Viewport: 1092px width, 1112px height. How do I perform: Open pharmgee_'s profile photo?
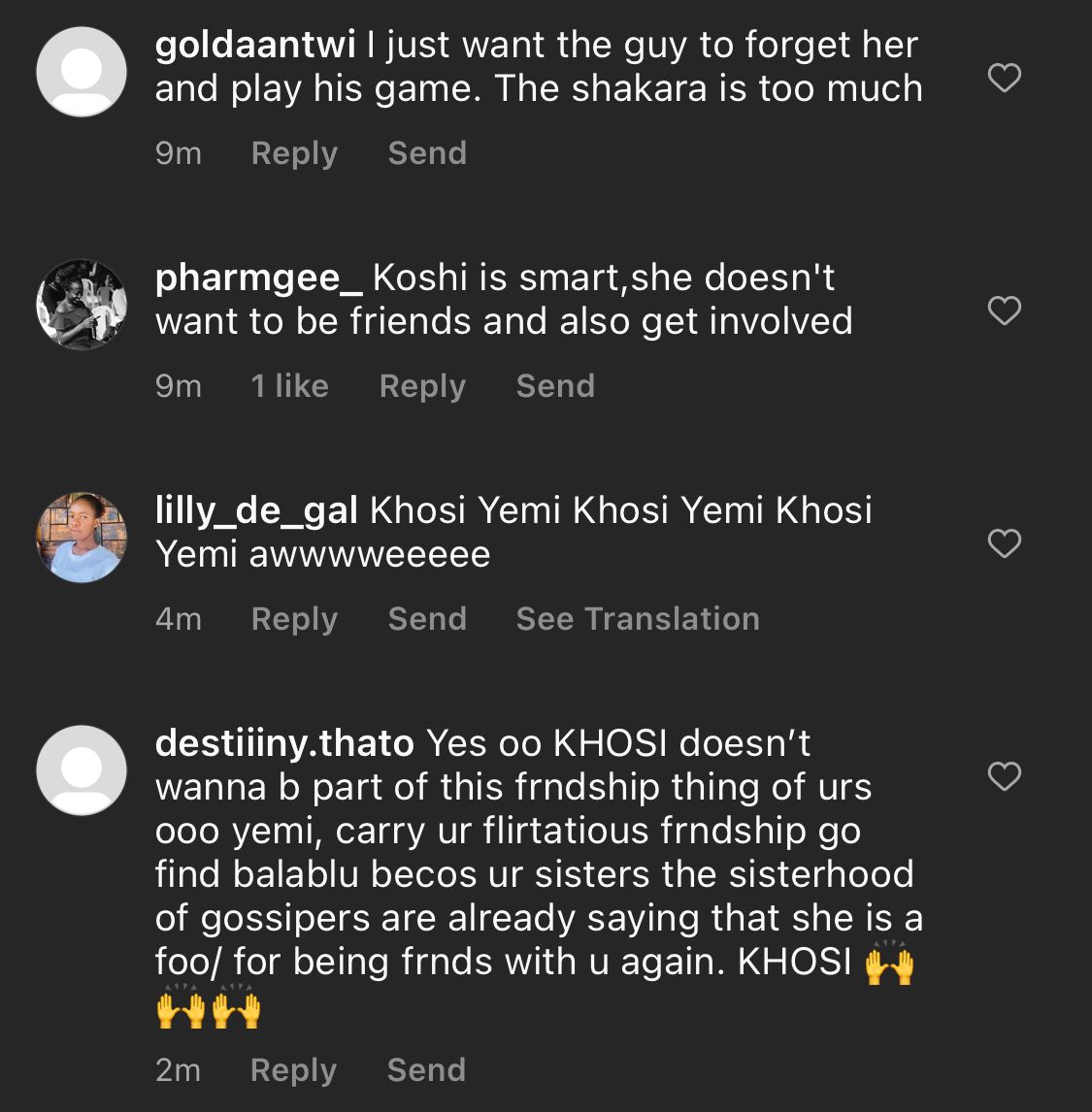tap(82, 305)
